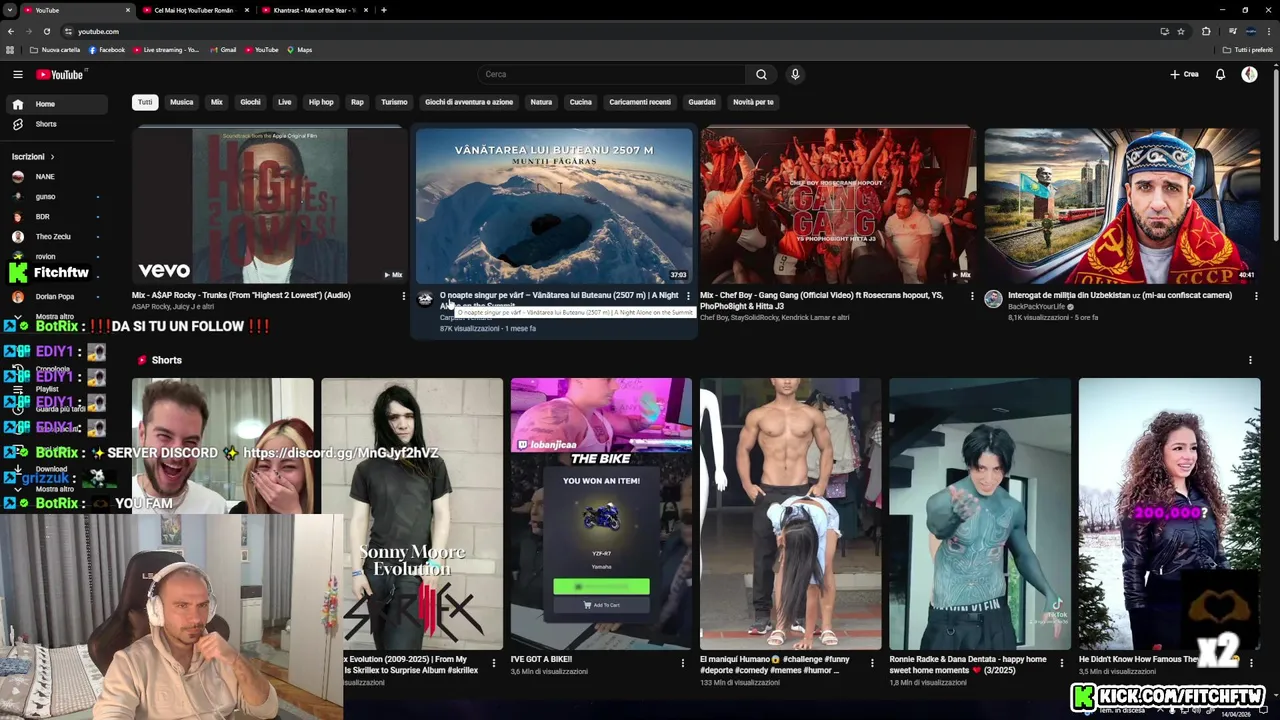
Task: Go to Home in the sidebar
Action: (x=58, y=104)
